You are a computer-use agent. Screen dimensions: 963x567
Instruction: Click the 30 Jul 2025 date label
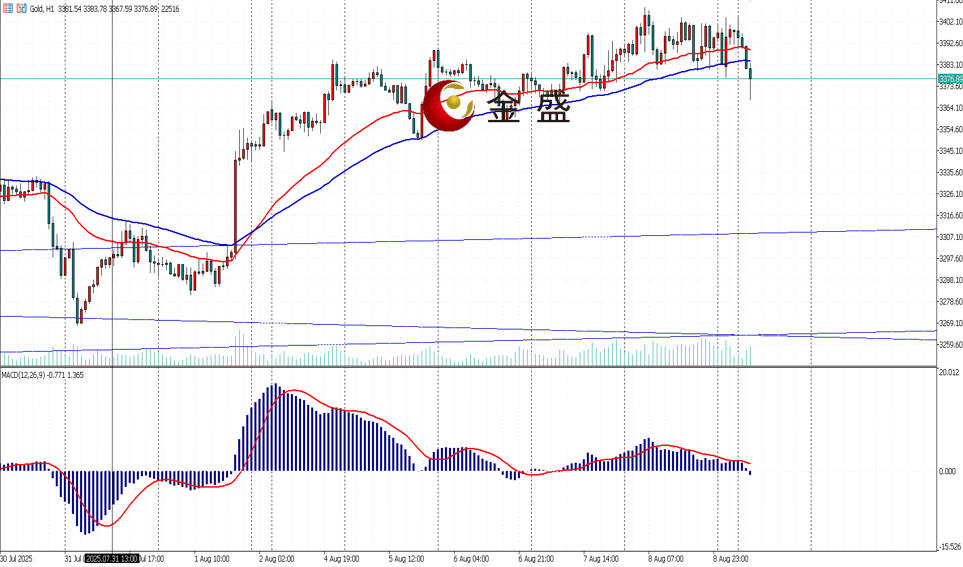[17, 559]
